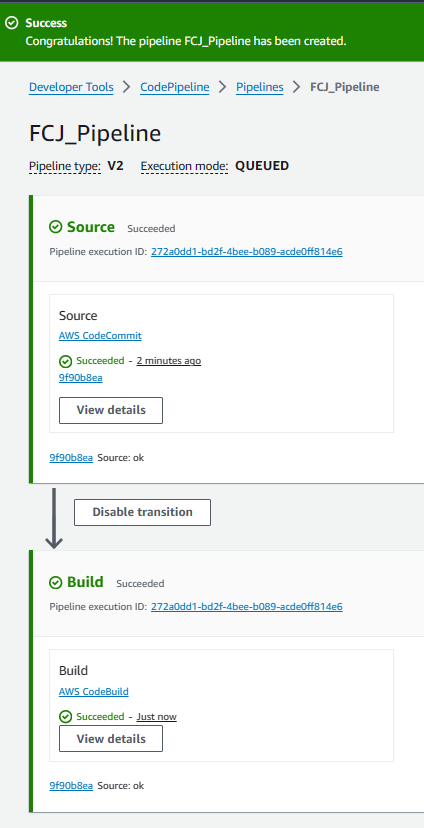Click the Build action succeeded status icon

[x=65, y=717]
